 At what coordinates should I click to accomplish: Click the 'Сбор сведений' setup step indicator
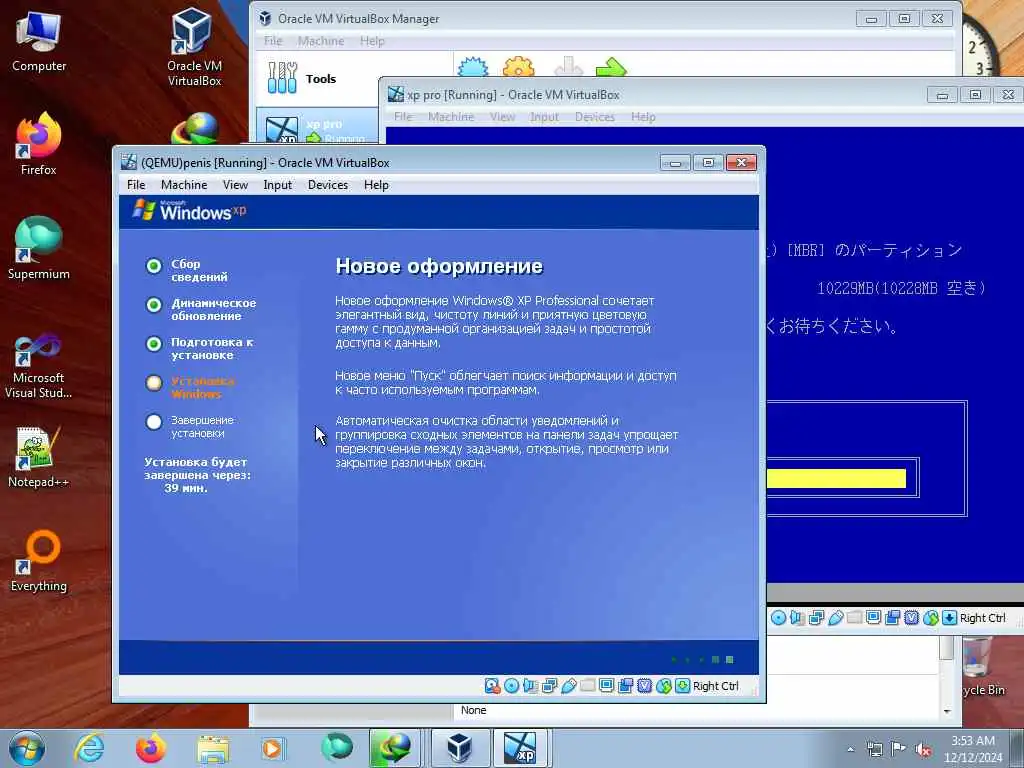[153, 266]
